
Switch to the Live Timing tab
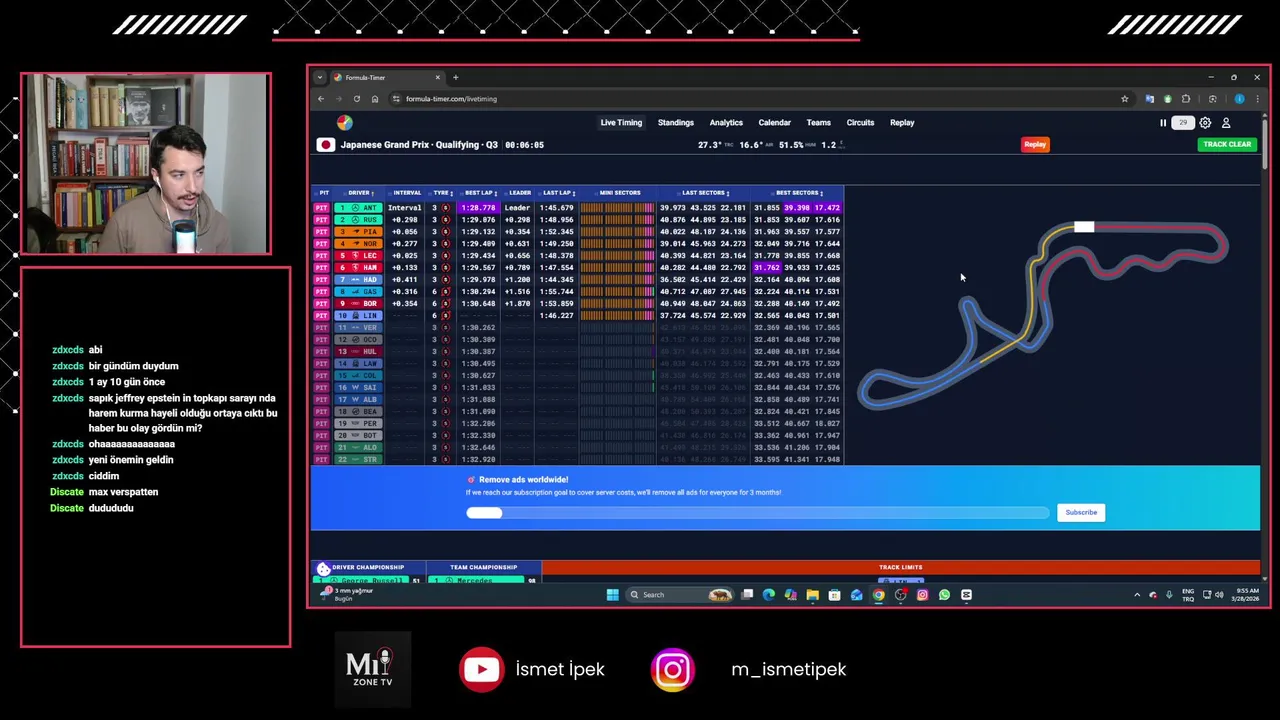621,123
